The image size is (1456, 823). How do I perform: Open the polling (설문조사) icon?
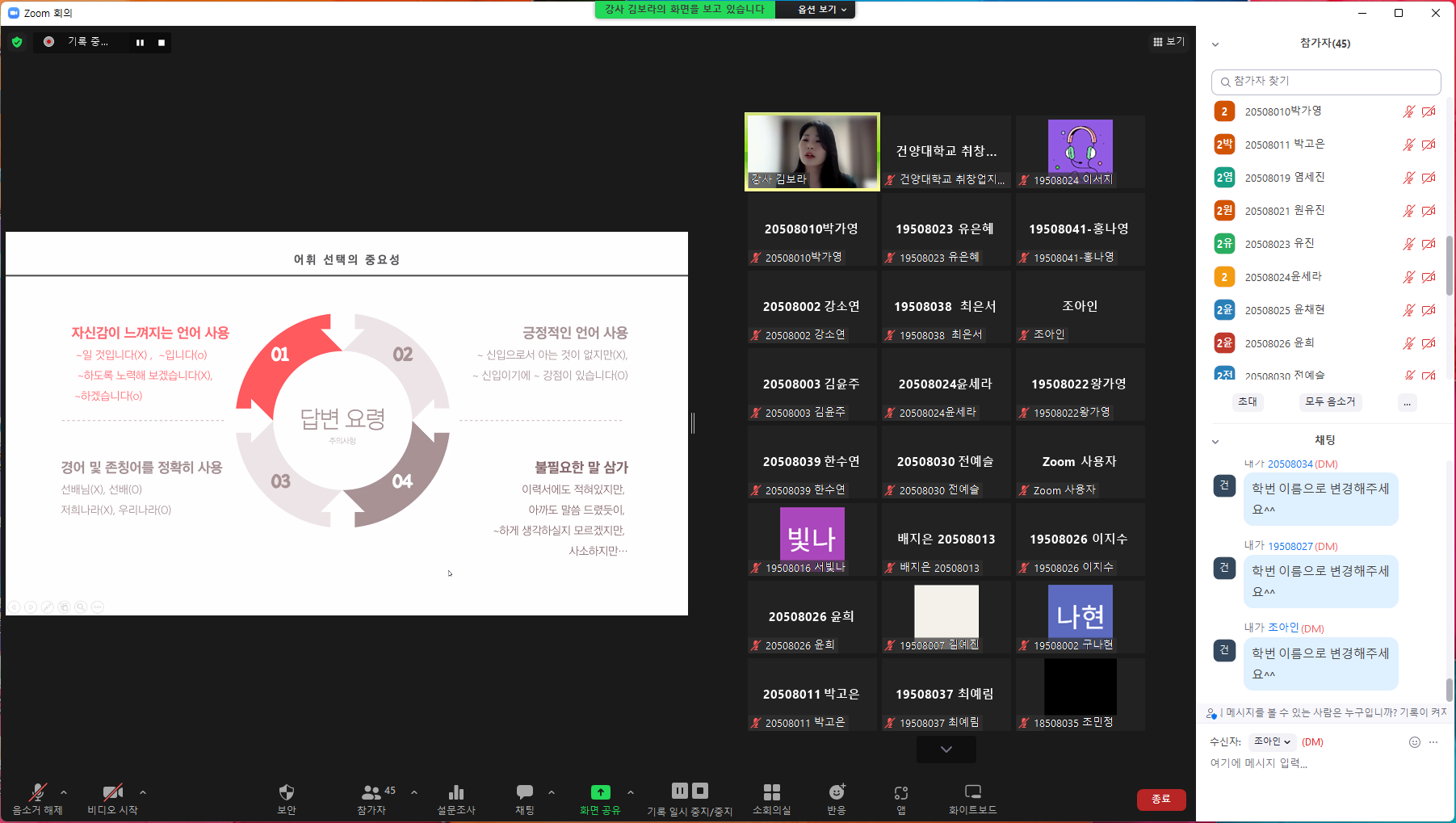click(x=456, y=792)
